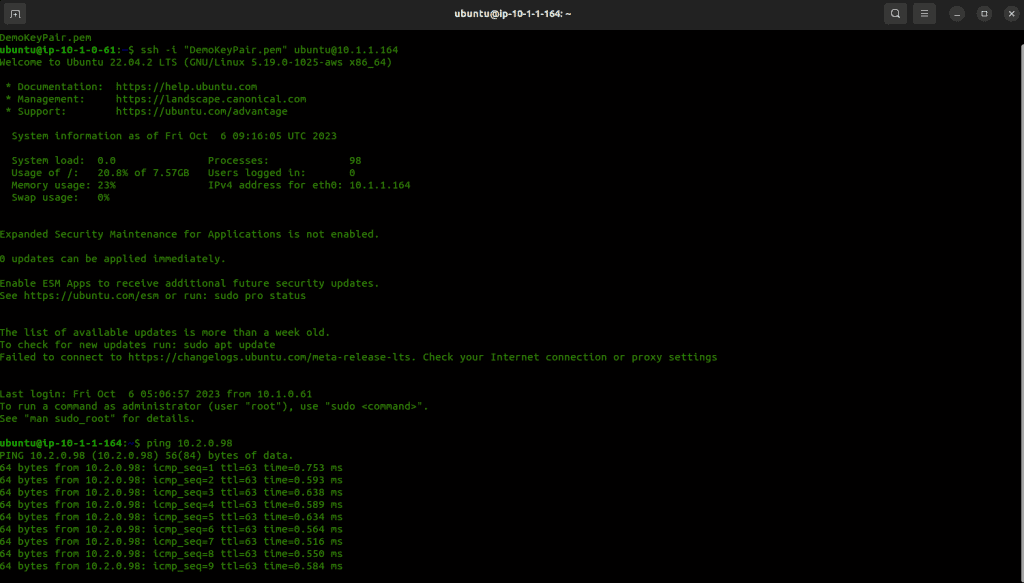Click the terminal search icon
Screen dimensions: 1024x583
tap(895, 13)
